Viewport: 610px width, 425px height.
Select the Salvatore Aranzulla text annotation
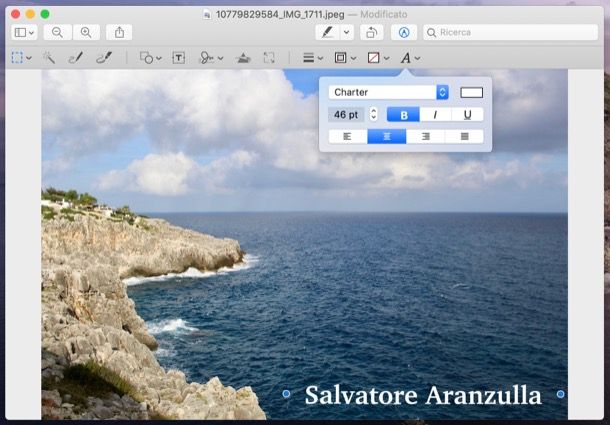(423, 395)
